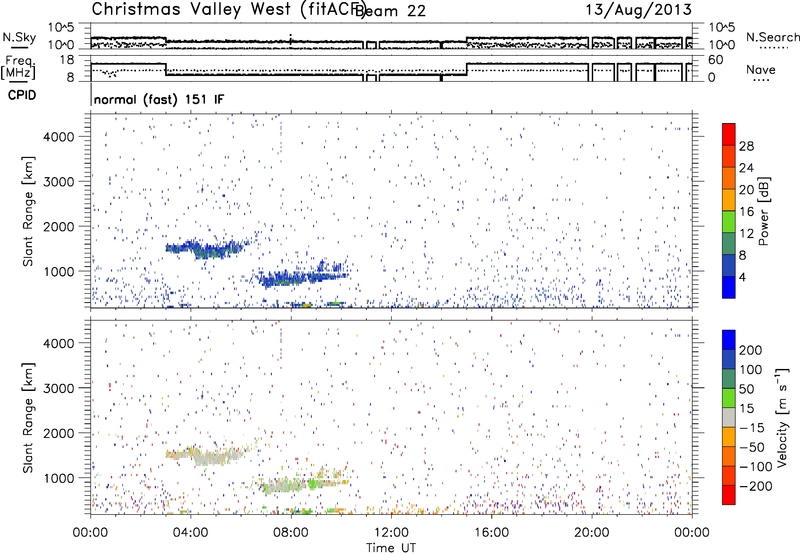Screen dimensions: 800x554
Task: Click the power-panel scatter band near 1500 km
Action: coord(209,248)
